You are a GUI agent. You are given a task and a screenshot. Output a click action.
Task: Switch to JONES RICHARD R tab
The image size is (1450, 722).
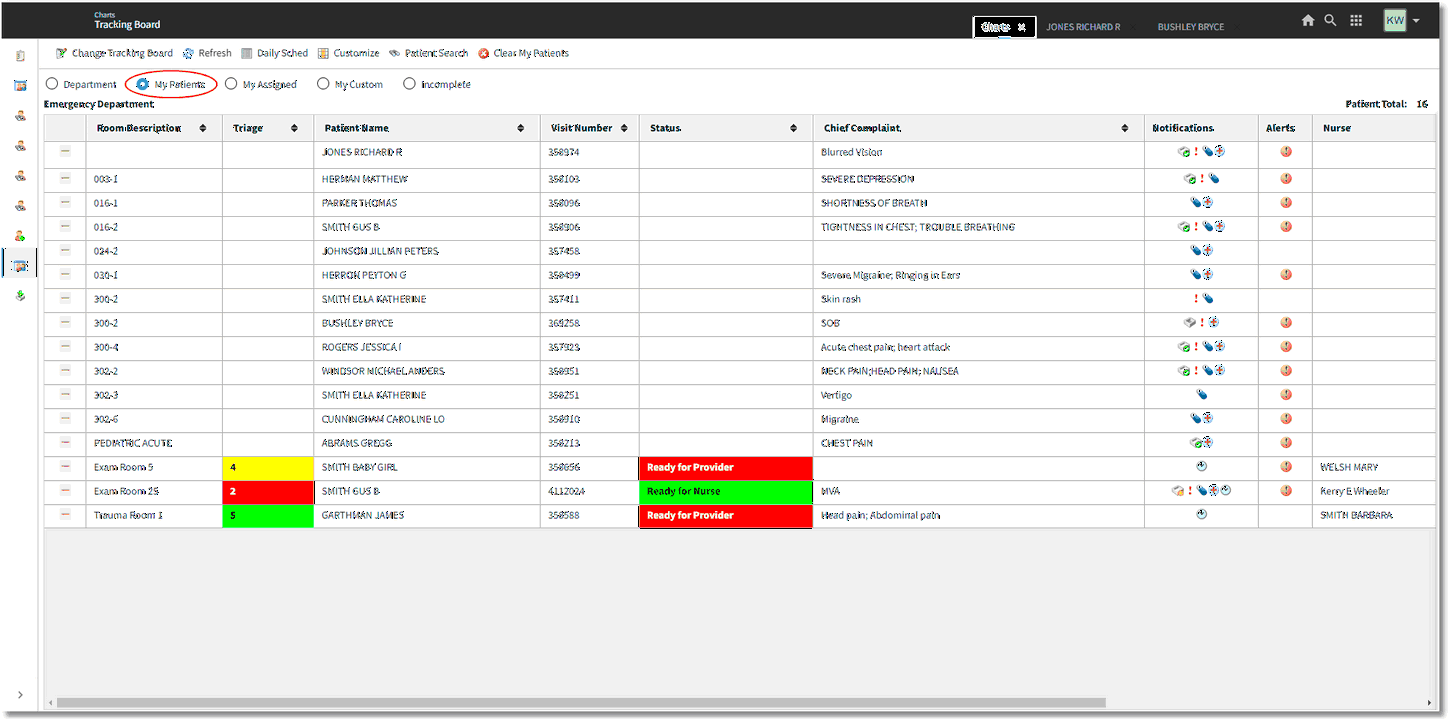click(1083, 27)
